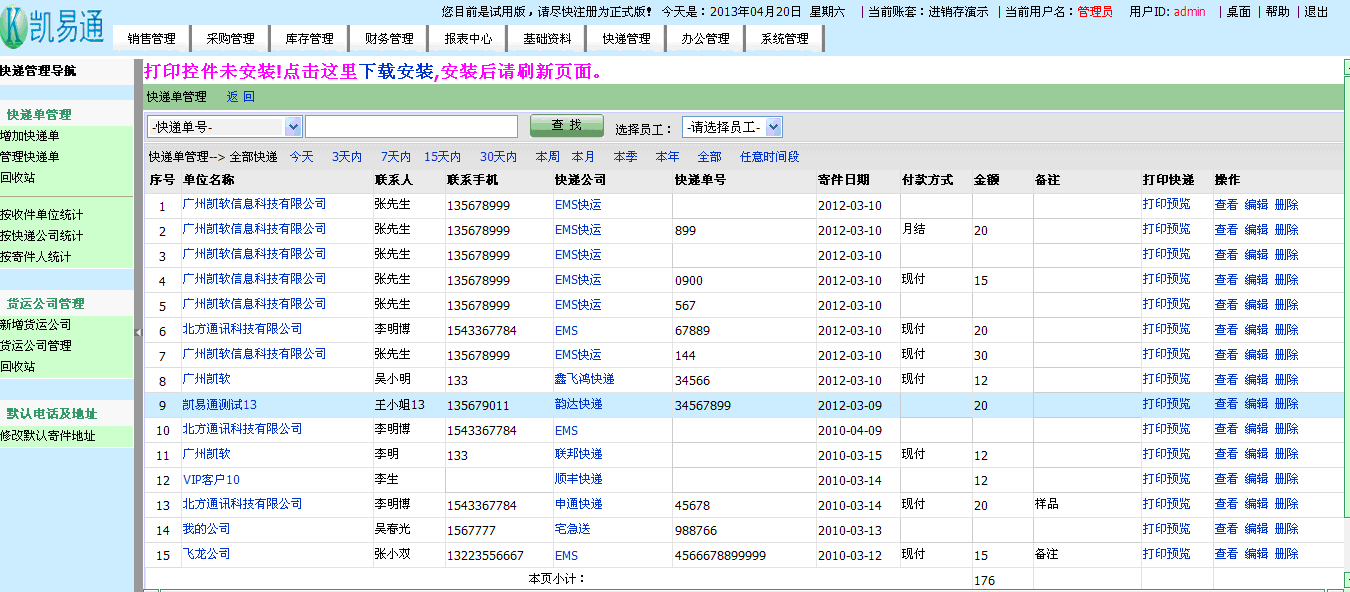This screenshot has height=592, width=1350.
Task: Open 广州凯软 company in row 8
Action: 206,379
